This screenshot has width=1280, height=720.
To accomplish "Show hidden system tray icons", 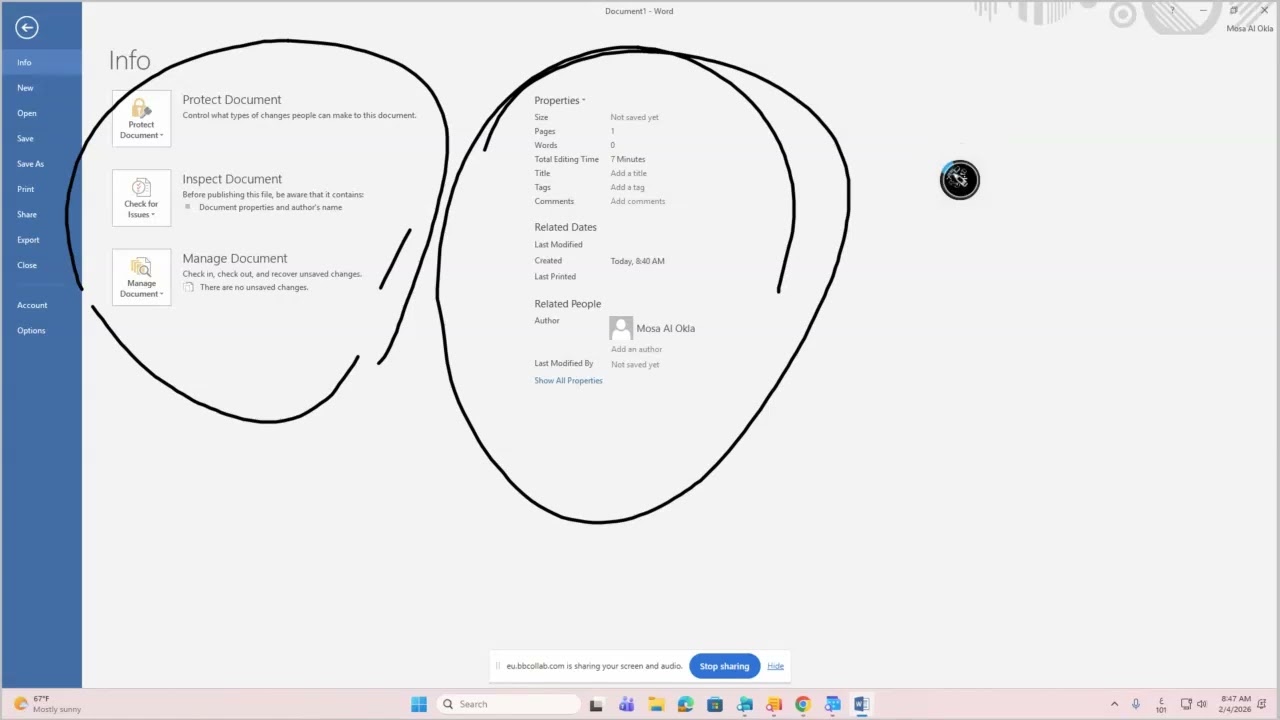I will (1114, 704).
